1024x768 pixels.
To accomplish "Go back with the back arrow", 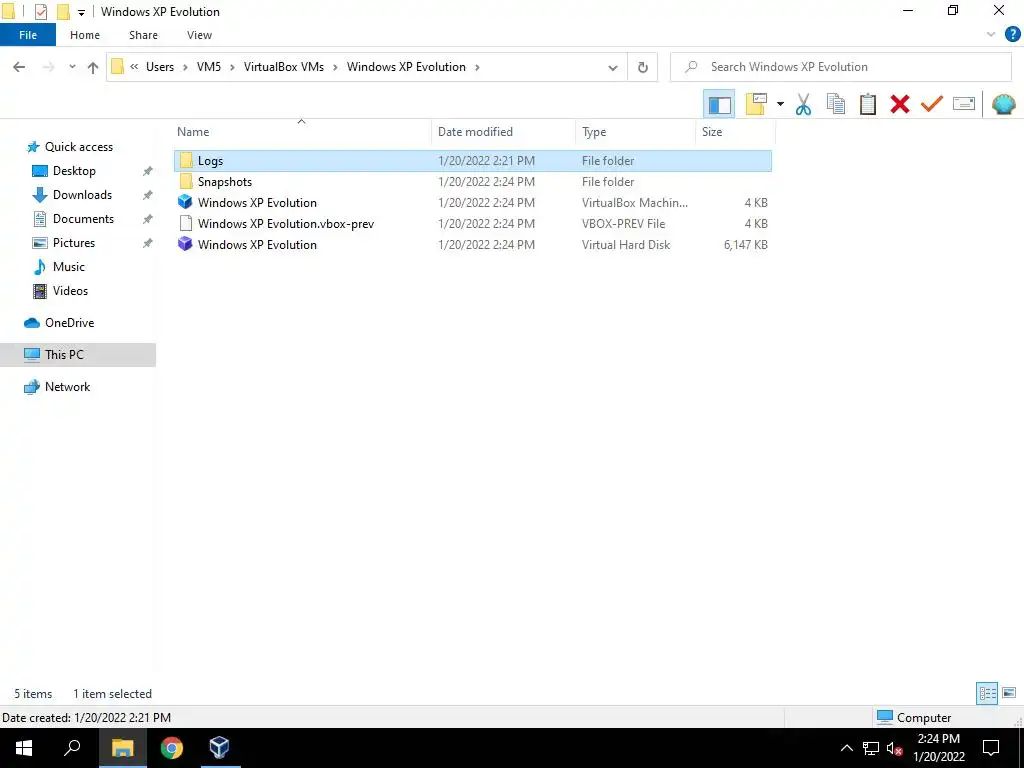I will (19, 67).
